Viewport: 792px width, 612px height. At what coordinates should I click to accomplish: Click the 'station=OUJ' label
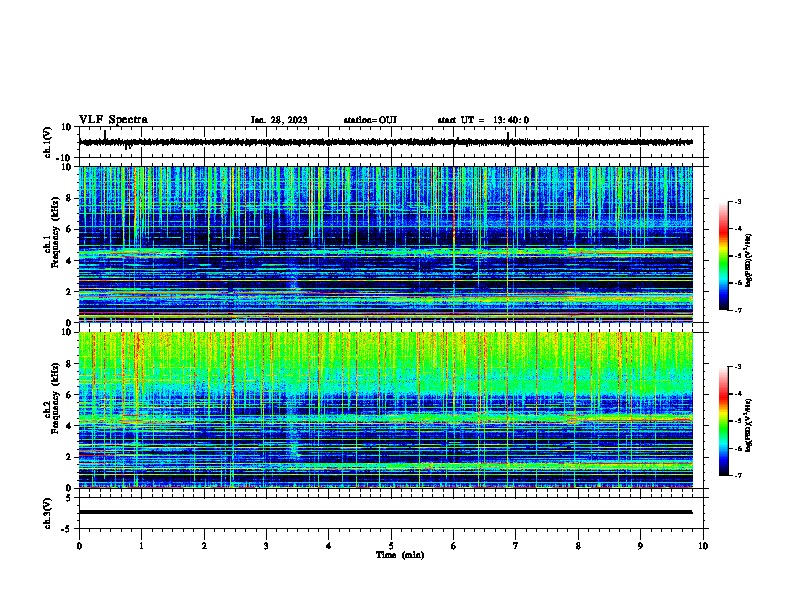(370, 120)
